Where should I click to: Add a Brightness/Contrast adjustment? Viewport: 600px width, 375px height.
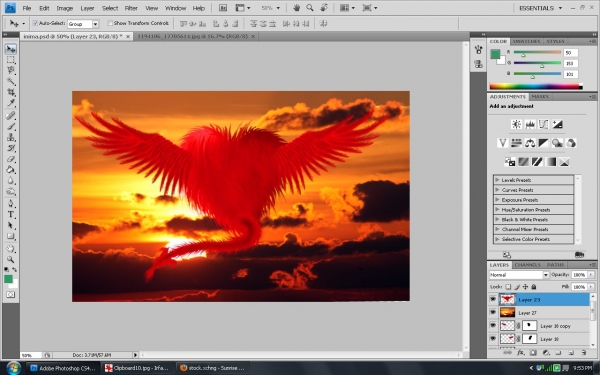point(516,124)
